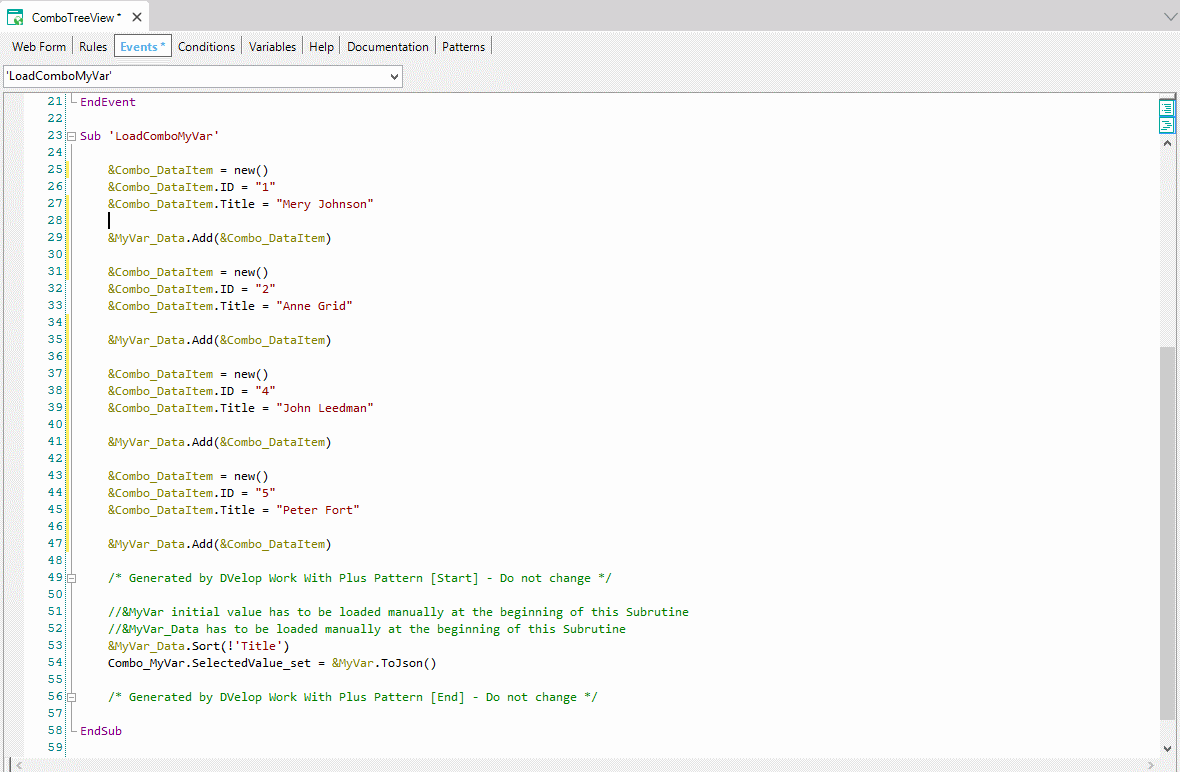Click the vertical scrollbar up arrow
Viewport: 1180px width, 772px height.
(x=1166, y=143)
